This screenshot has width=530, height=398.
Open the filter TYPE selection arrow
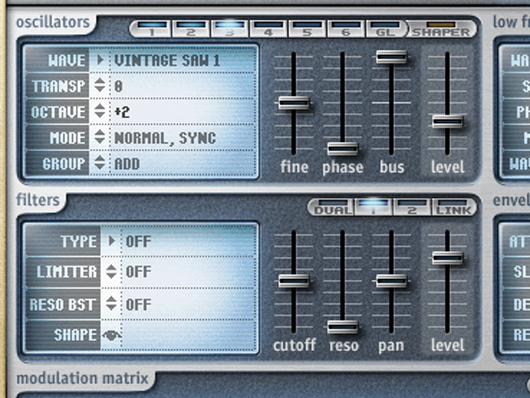pos(112,241)
